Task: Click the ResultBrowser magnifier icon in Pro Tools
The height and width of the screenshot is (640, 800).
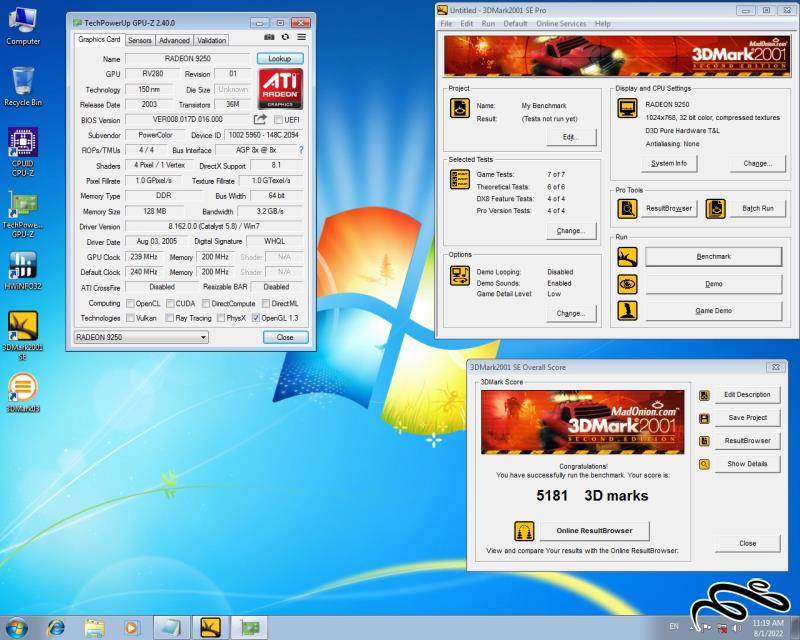Action: click(627, 208)
